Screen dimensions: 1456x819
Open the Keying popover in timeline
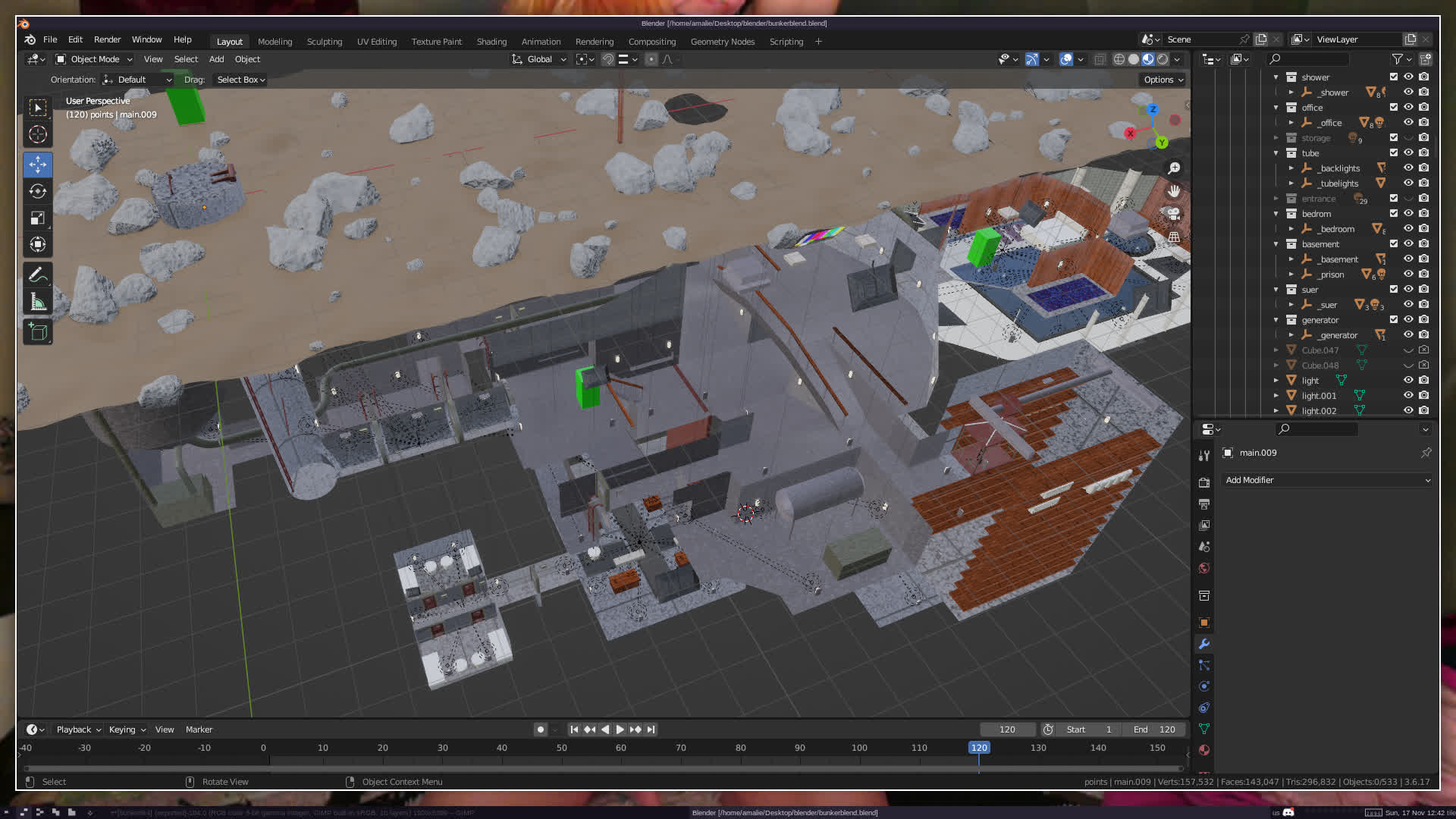coord(127,730)
